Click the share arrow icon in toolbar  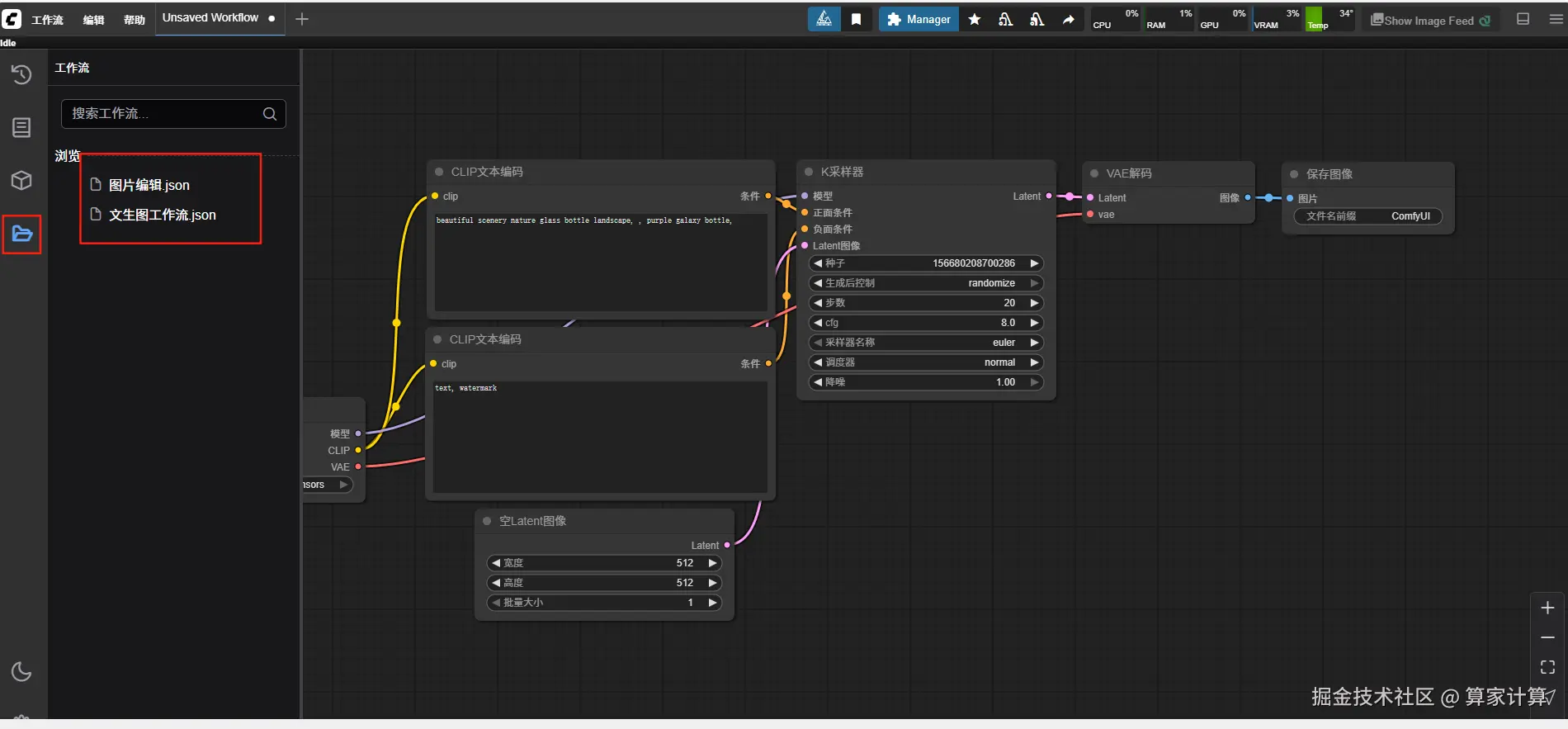(1069, 20)
